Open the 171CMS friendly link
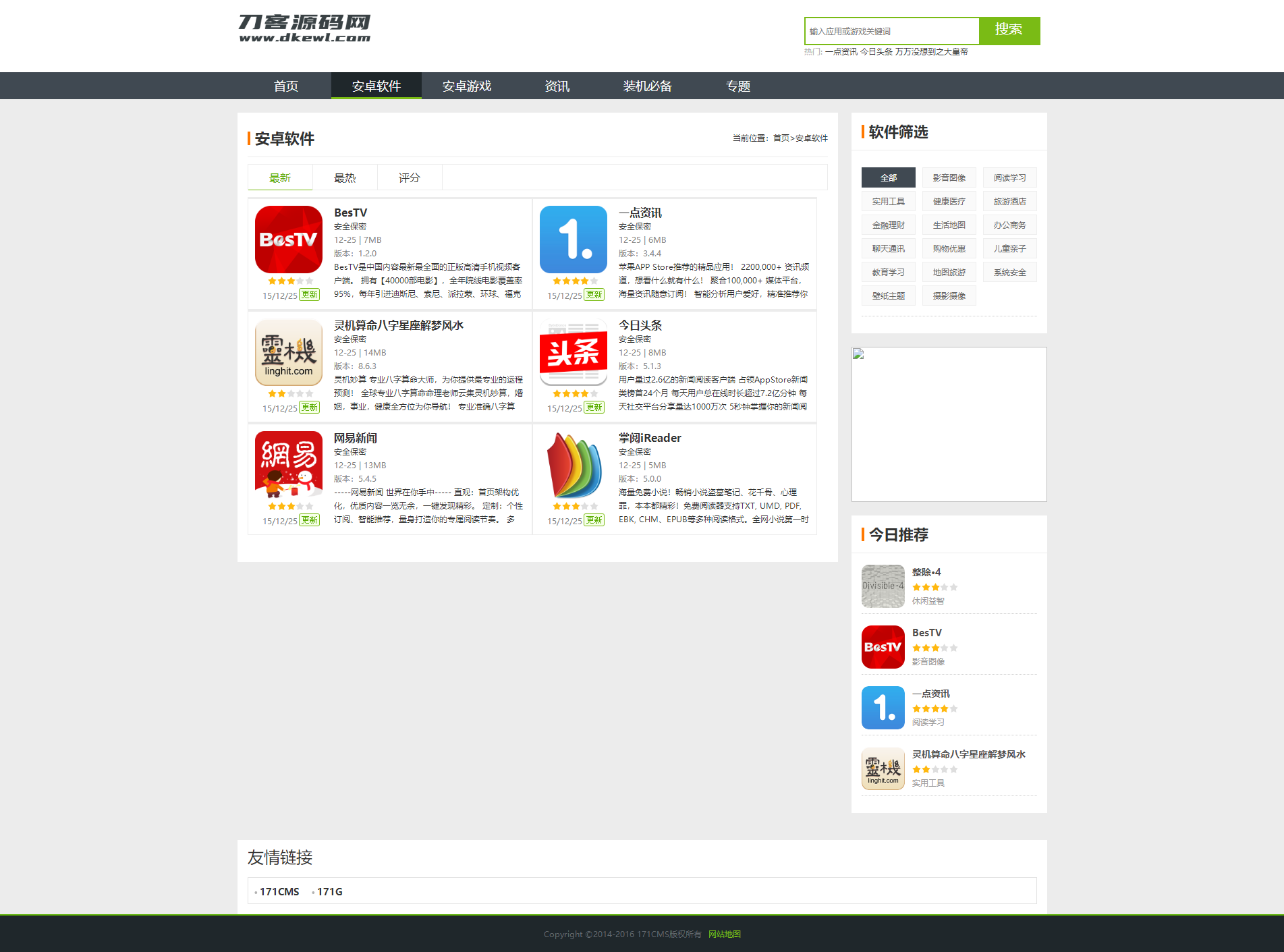The height and width of the screenshot is (952, 1284). pos(279,891)
